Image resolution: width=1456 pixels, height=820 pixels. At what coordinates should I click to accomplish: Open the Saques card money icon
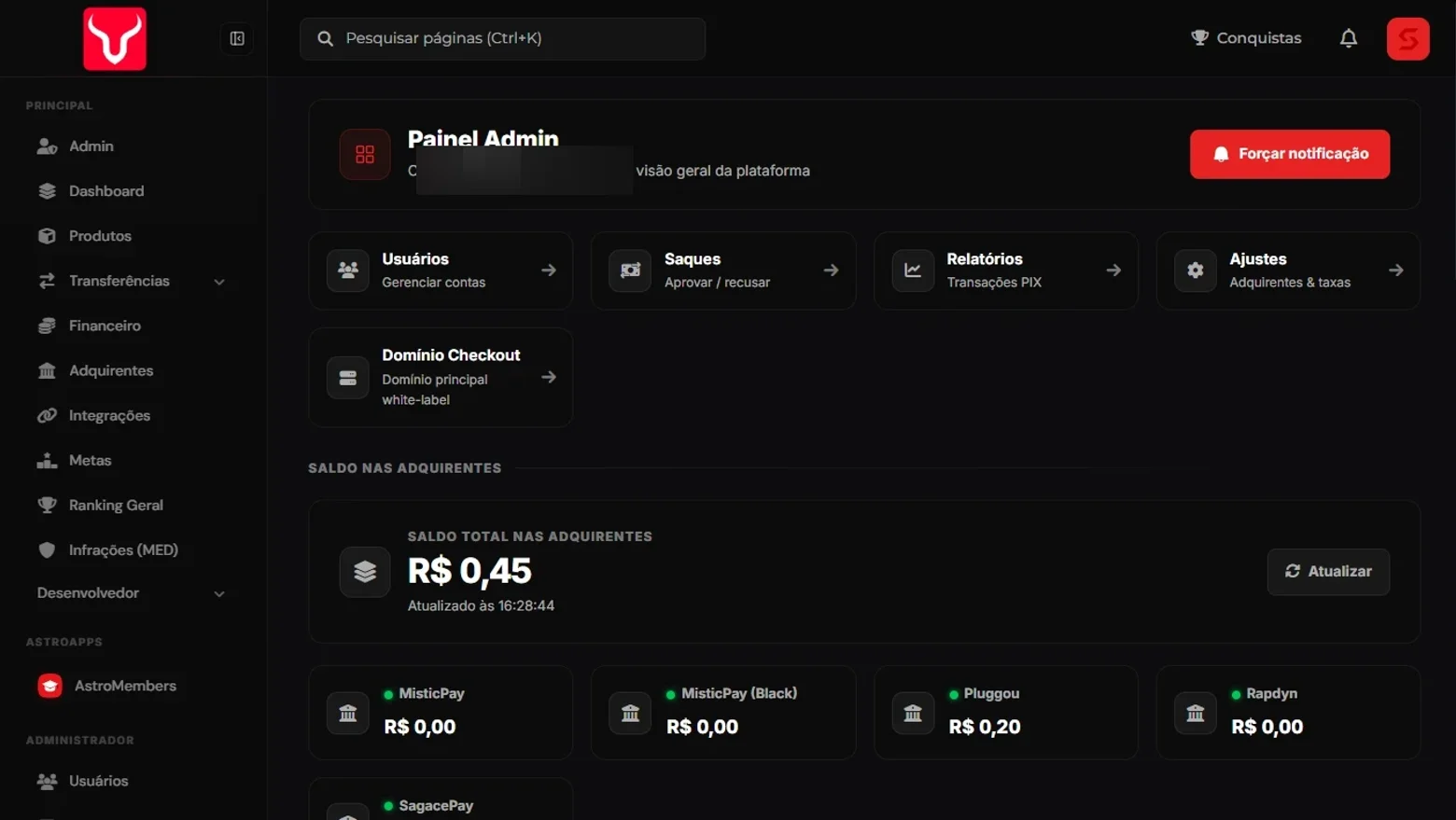[630, 271]
